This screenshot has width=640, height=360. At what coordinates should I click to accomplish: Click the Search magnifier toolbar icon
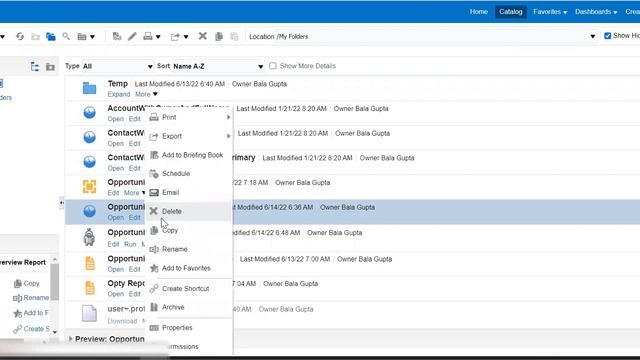coord(66,36)
